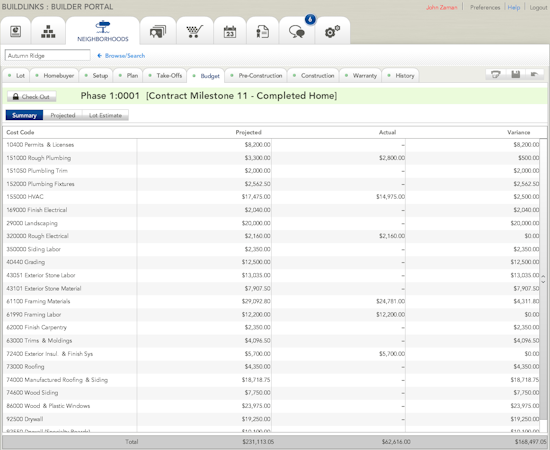Select the 62000 Finish Carpentry row
550x450 pixels.
[271, 327]
